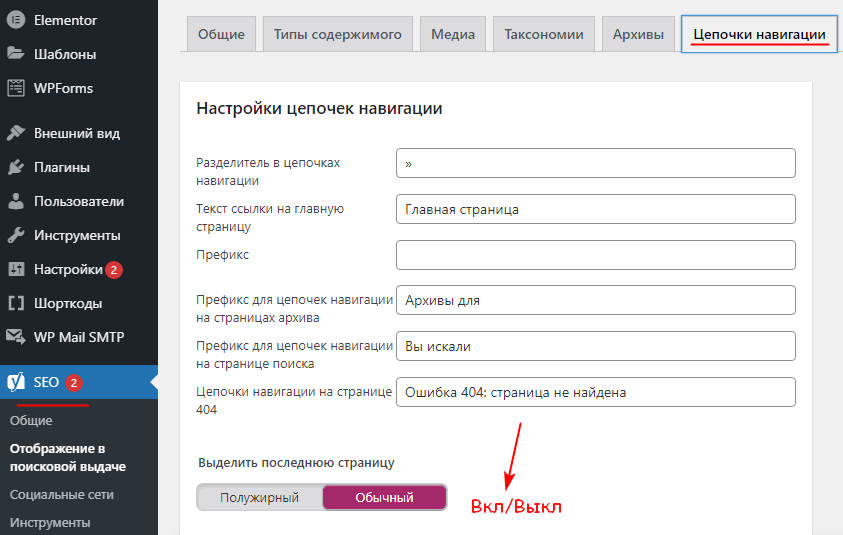Switch to the Типы содержимого tab
843x535 pixels.
[338, 34]
